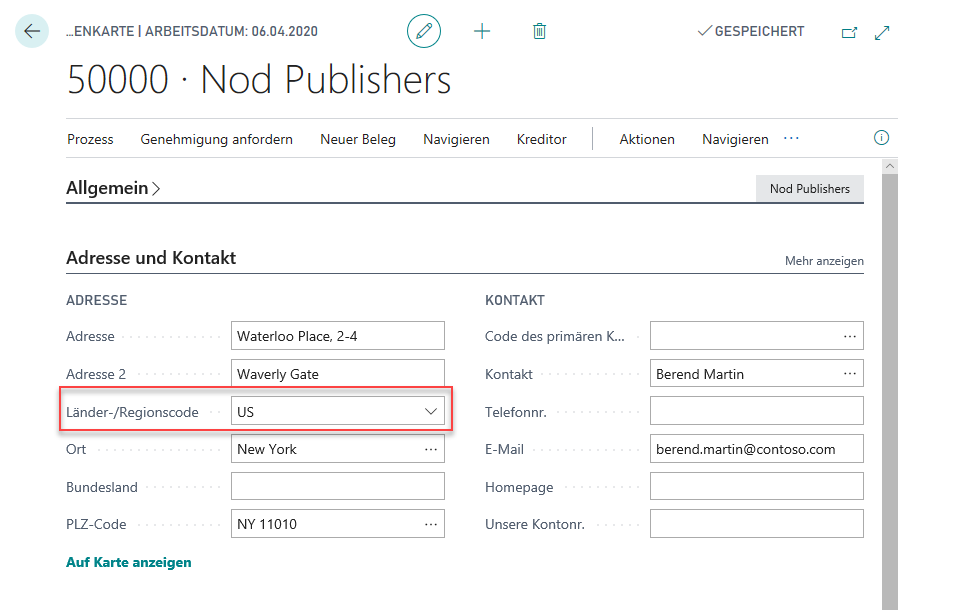Click the page title 50000 · Nod Publishers
The height and width of the screenshot is (610, 960).
[x=259, y=80]
